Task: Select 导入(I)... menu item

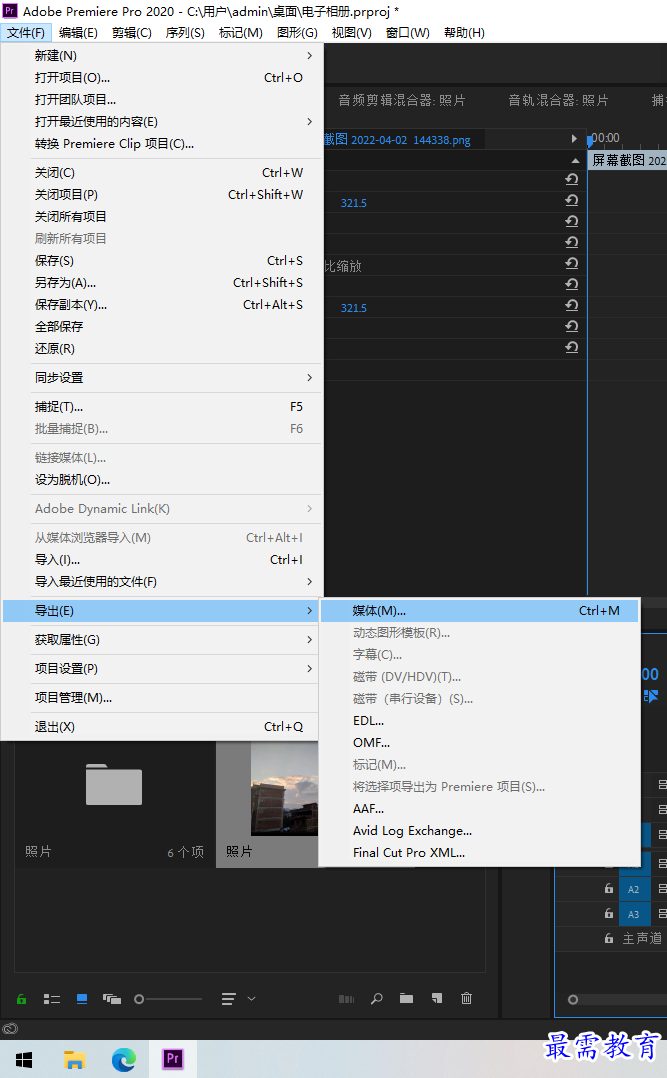Action: (x=162, y=560)
